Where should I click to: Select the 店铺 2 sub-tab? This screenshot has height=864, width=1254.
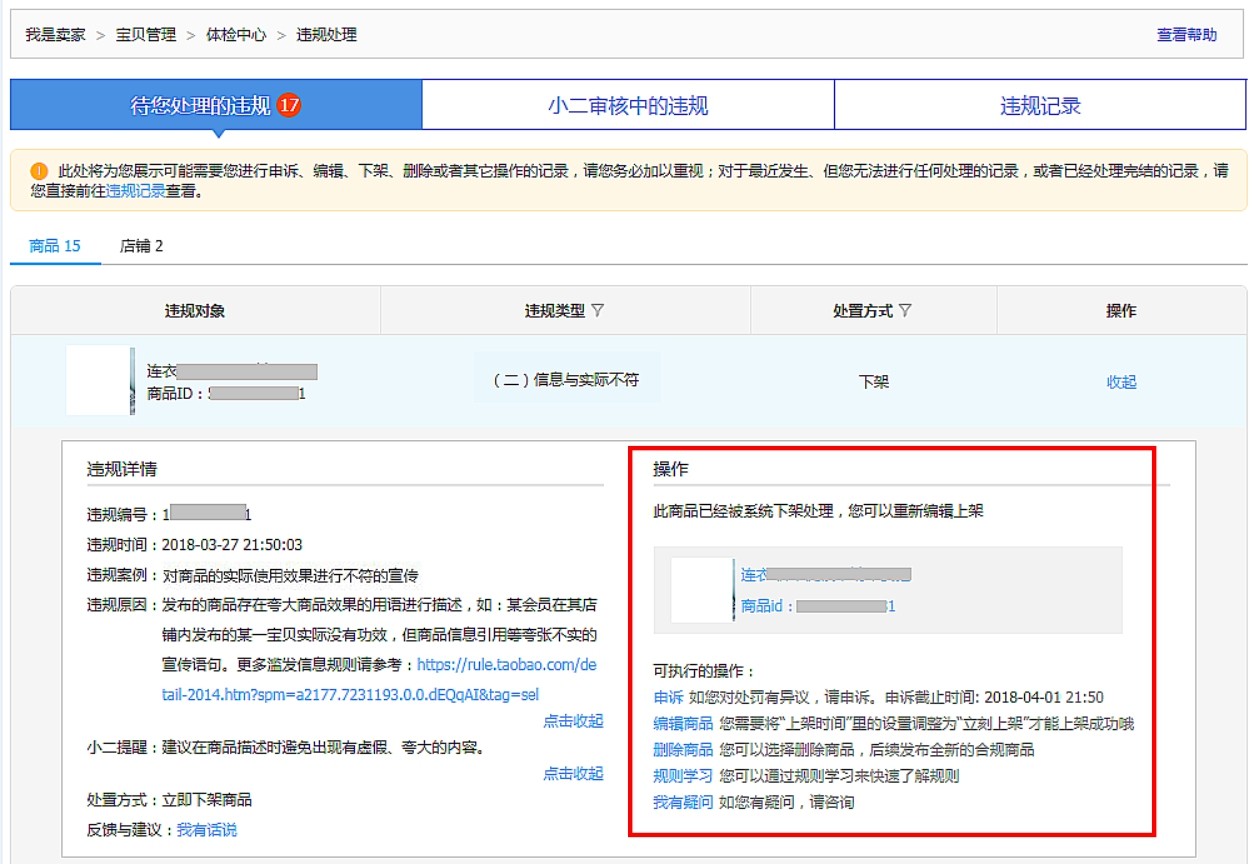[x=141, y=246]
